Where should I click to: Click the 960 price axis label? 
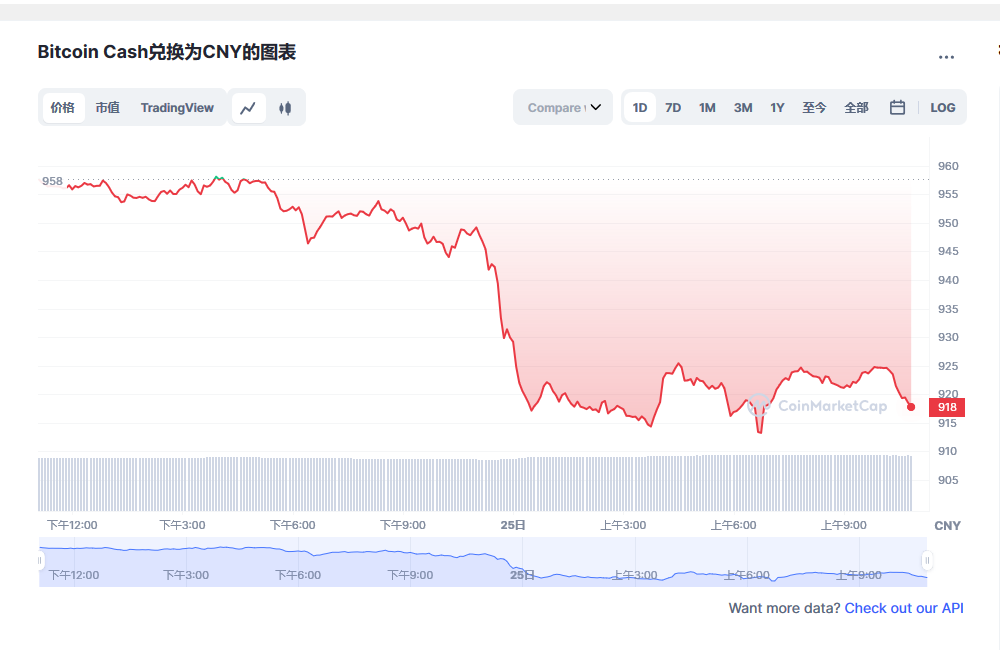948,166
